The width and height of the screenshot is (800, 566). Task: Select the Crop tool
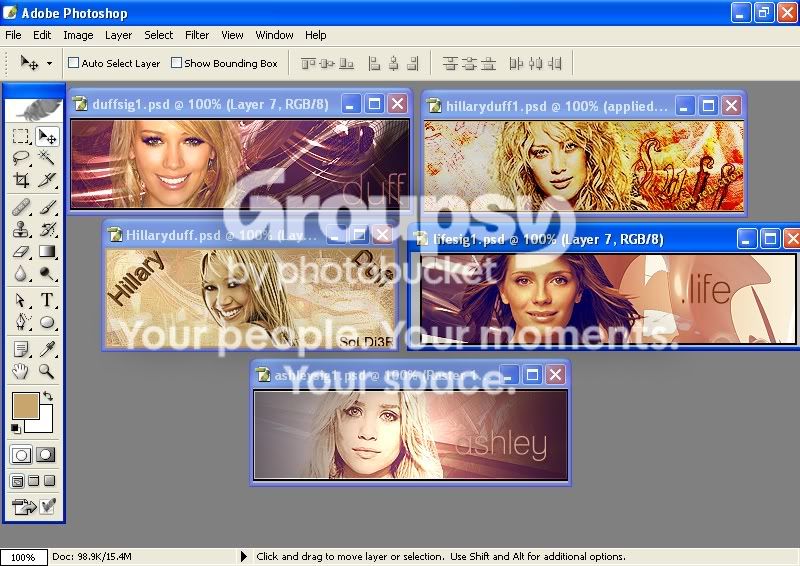coord(21,180)
